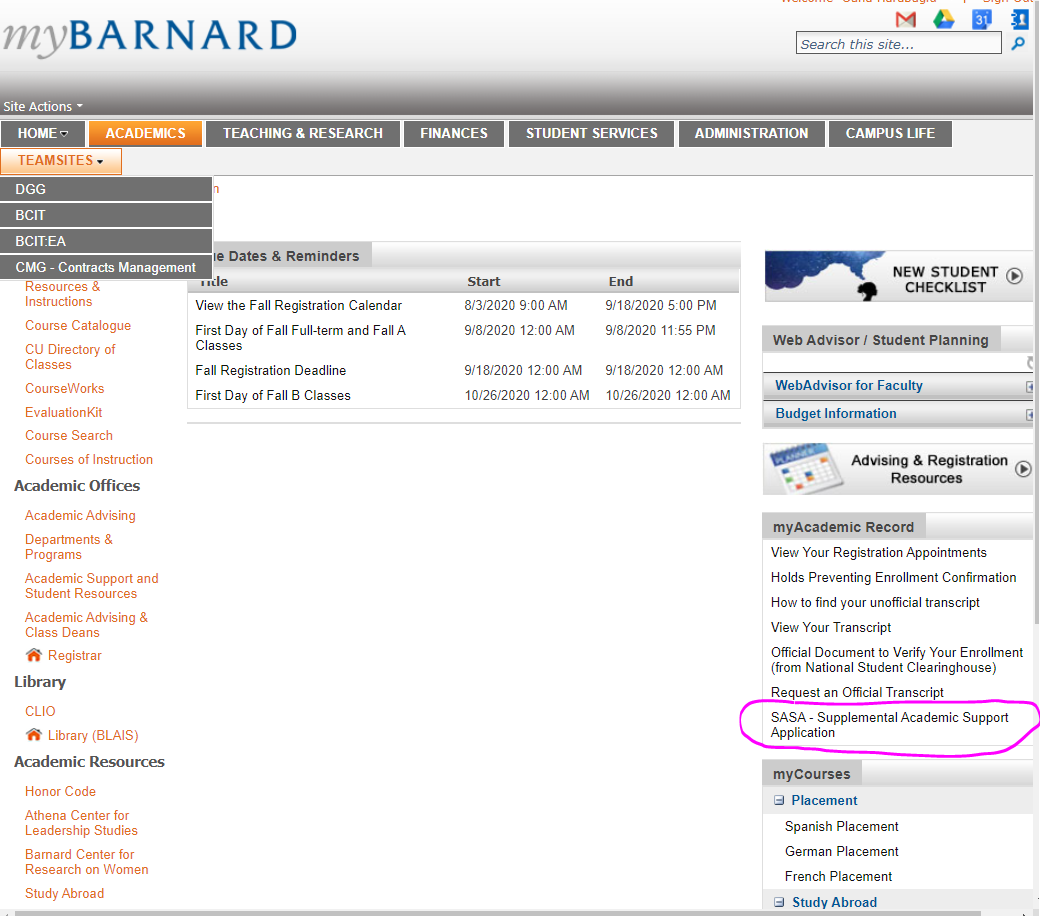Open the CLIO library link
Viewport: 1040px width, 916px height.
40,711
